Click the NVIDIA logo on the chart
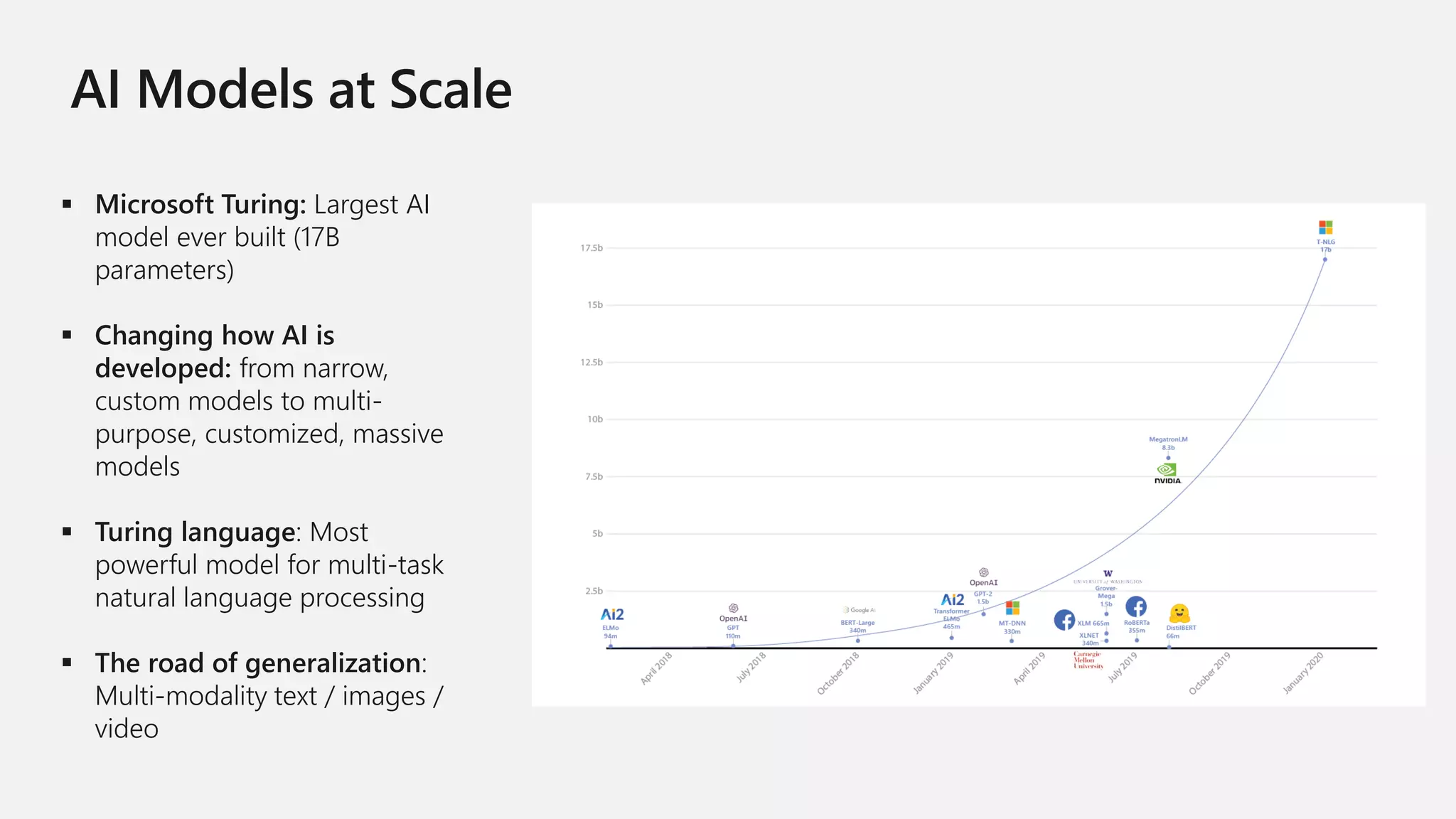This screenshot has width=1456, height=819. pos(1167,473)
